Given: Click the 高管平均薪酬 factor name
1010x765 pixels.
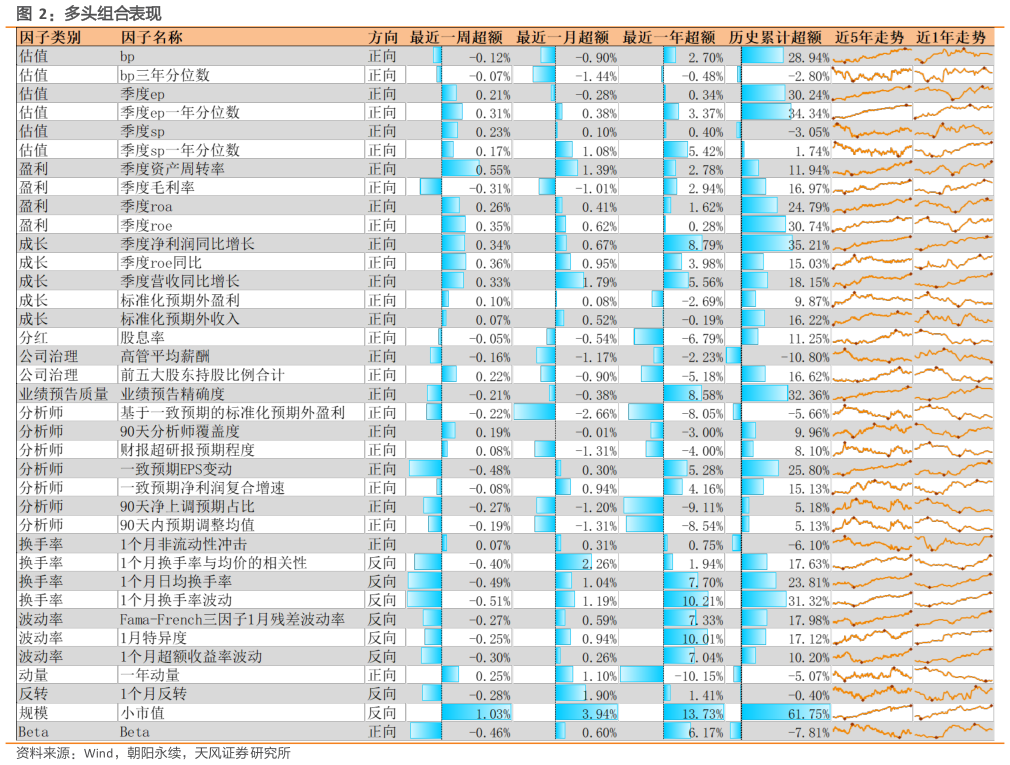Looking at the screenshot, I should click(x=165, y=357).
